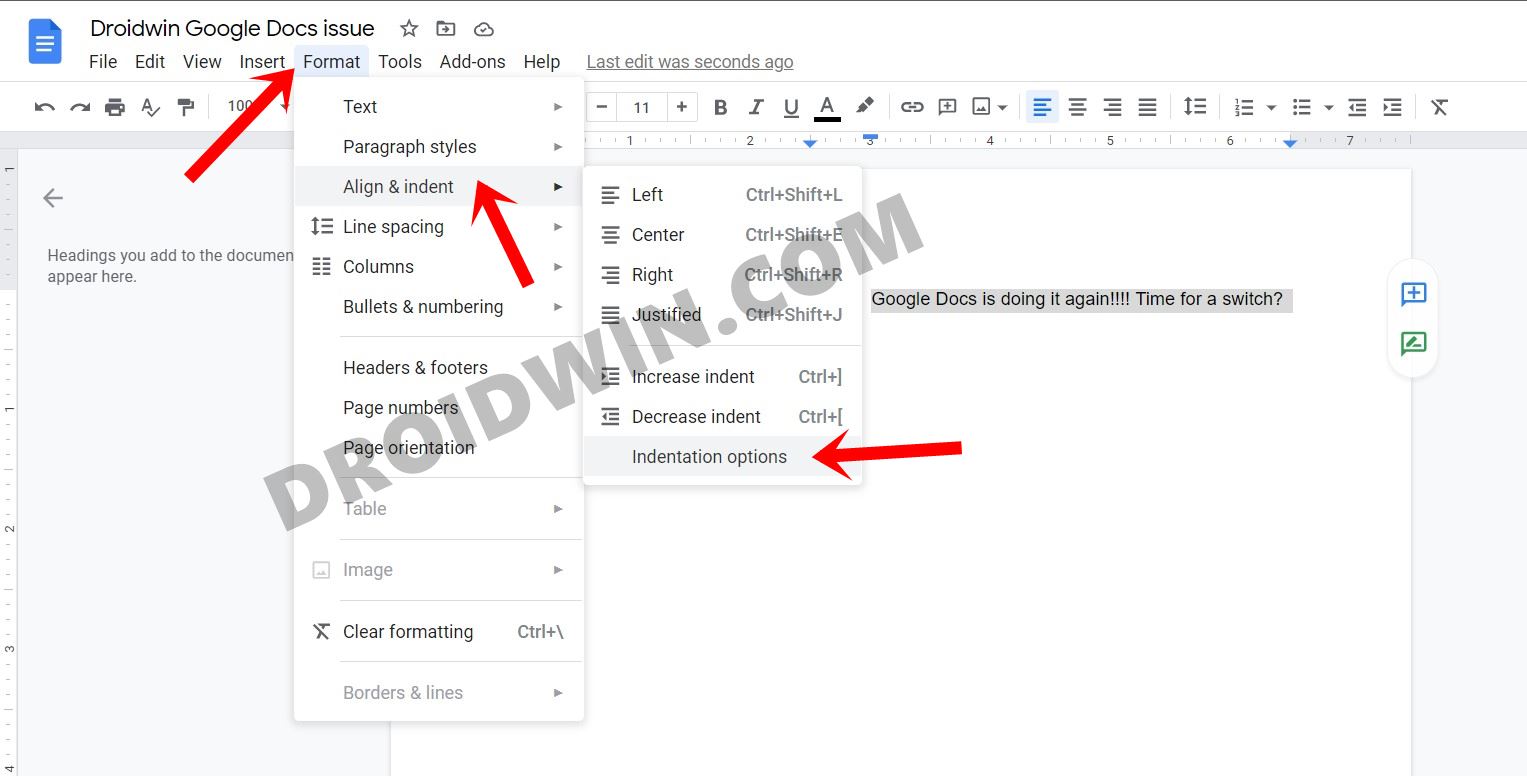Star the Droidwin document
1527x776 pixels.
(x=408, y=28)
